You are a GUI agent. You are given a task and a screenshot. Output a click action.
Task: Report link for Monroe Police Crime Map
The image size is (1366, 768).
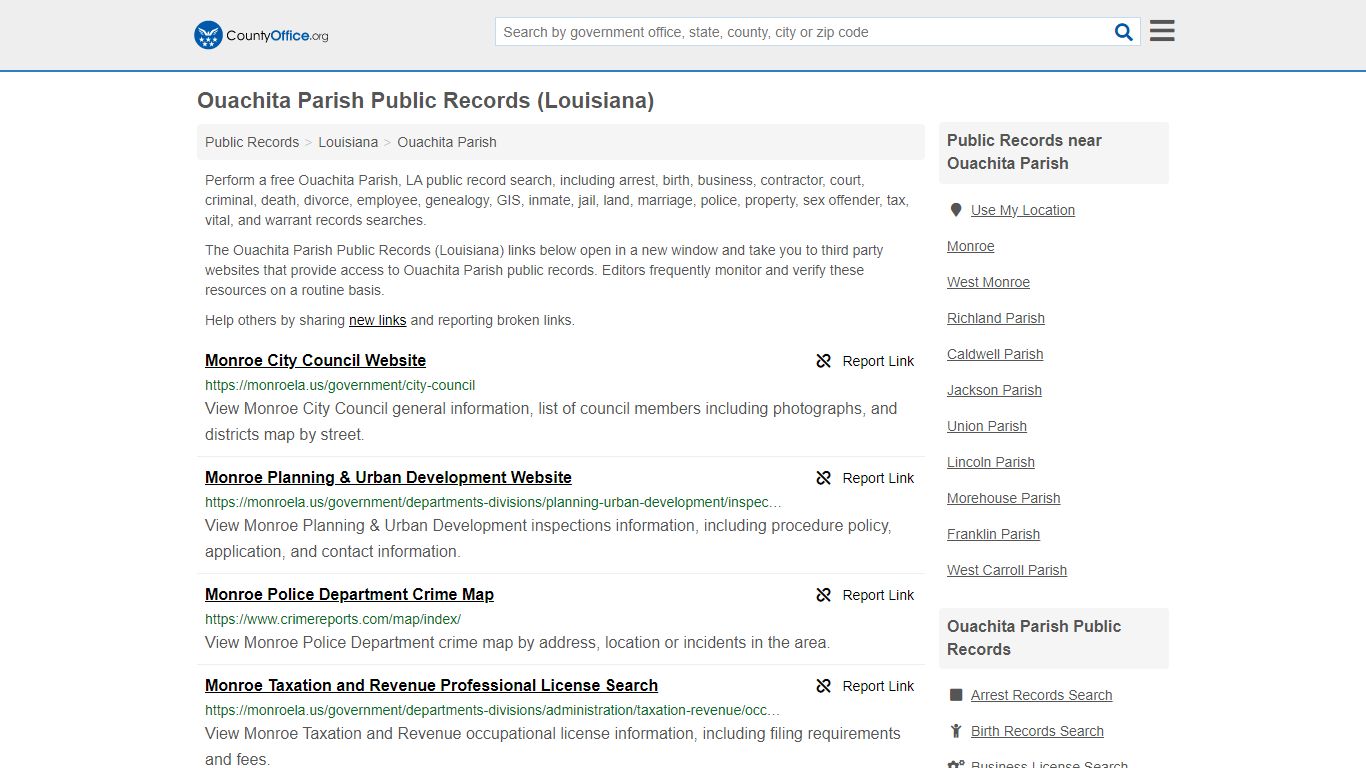[x=865, y=595]
